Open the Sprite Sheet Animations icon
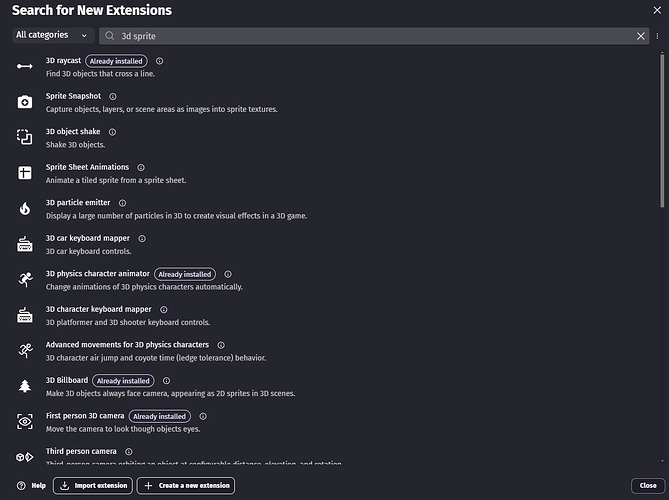Screen dimensions: 669x500 click(x=25, y=173)
